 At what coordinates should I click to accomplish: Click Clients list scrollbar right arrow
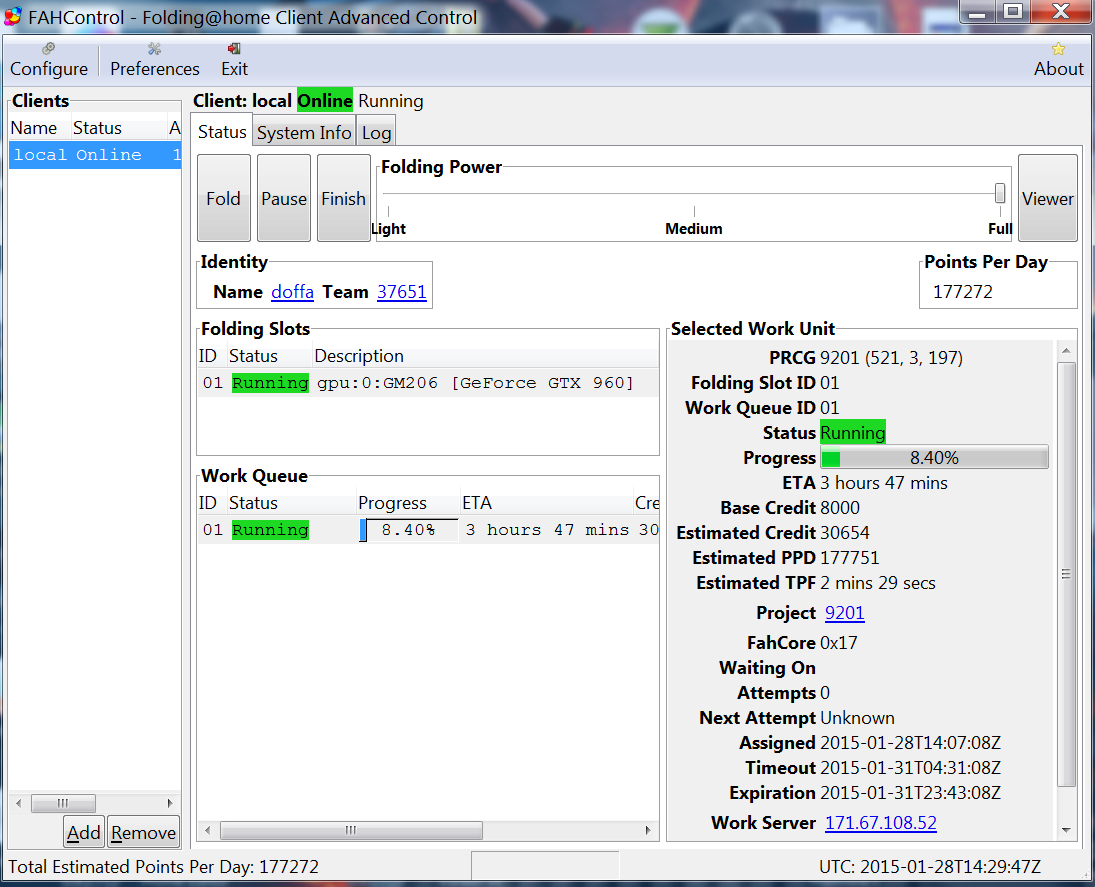coord(170,802)
